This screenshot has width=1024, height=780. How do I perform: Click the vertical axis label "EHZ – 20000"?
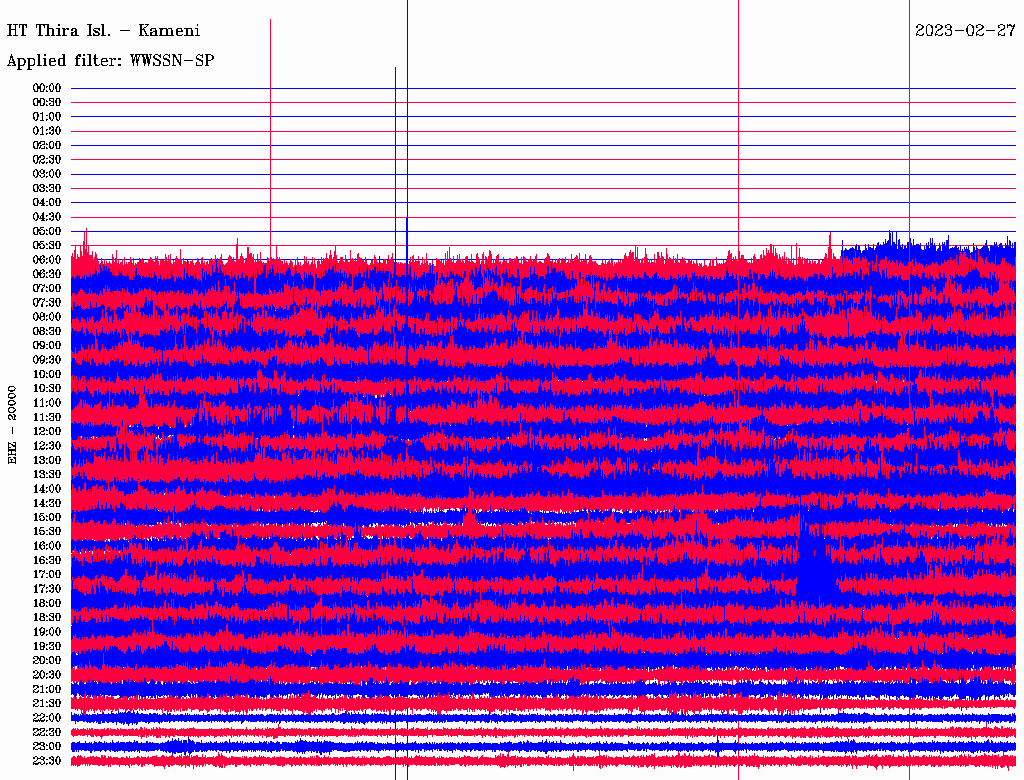pyautogui.click(x=12, y=425)
